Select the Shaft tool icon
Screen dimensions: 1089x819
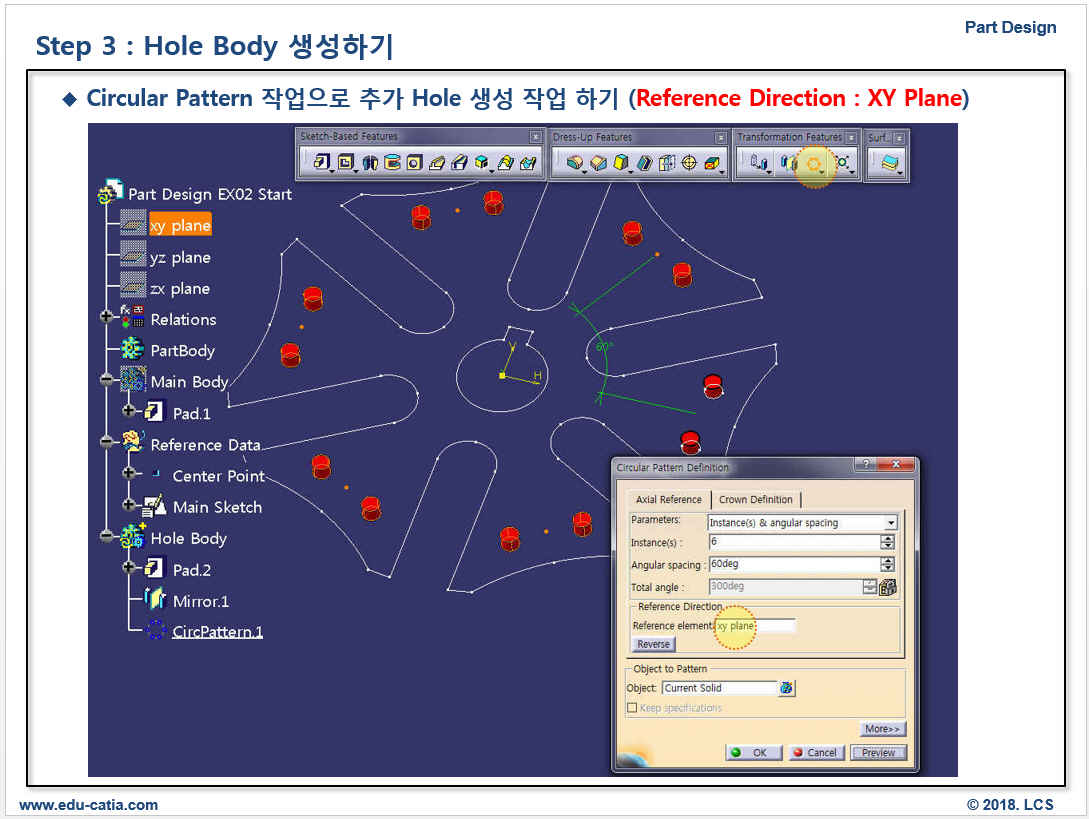(x=370, y=162)
